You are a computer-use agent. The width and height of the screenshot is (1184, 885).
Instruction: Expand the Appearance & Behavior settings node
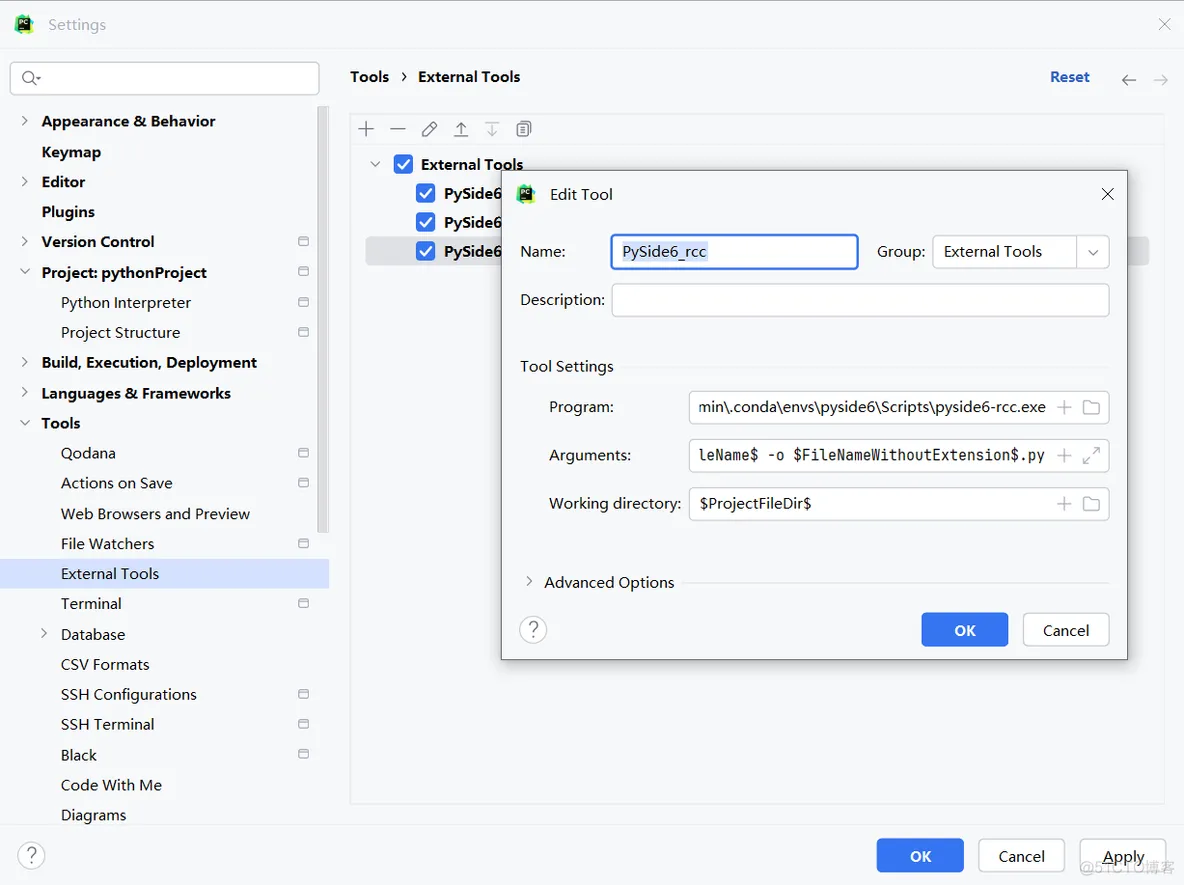(x=25, y=121)
